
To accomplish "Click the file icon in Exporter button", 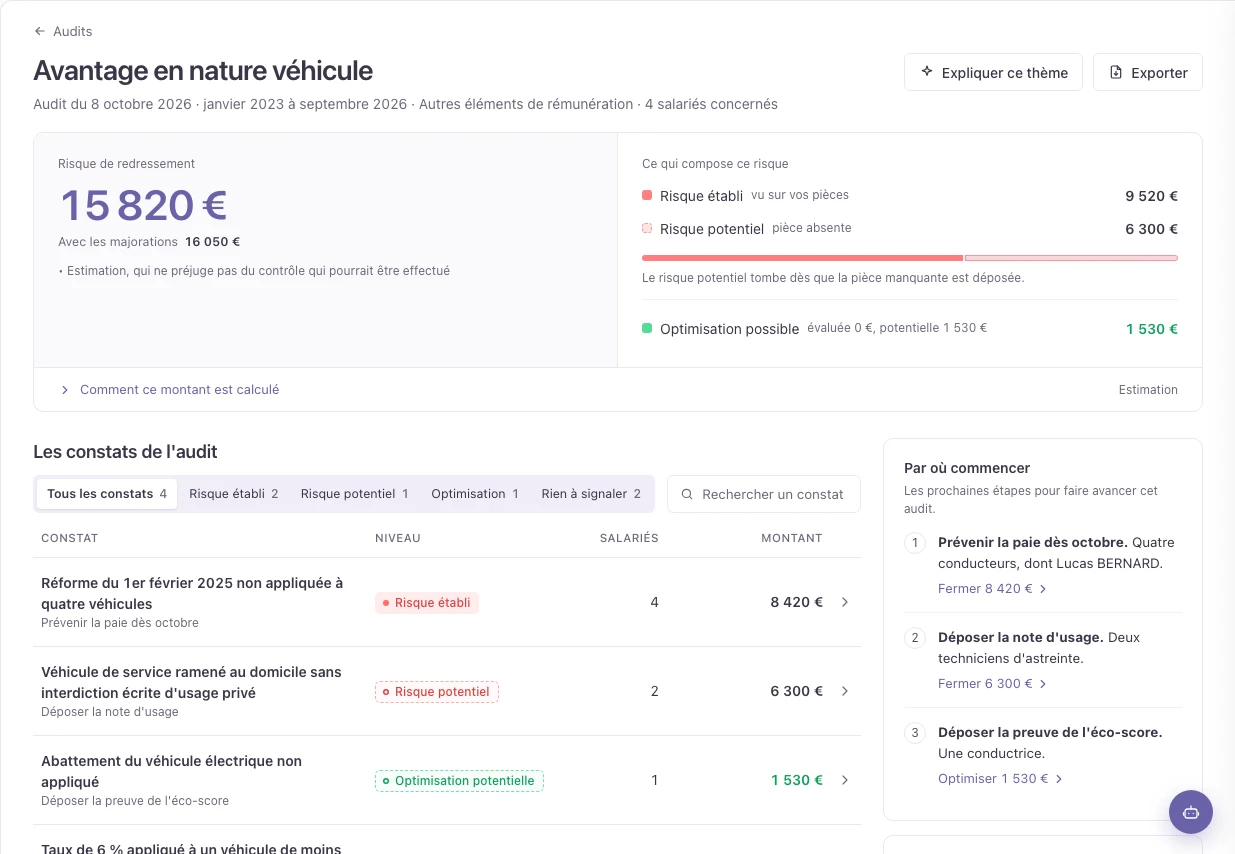I will point(1116,72).
